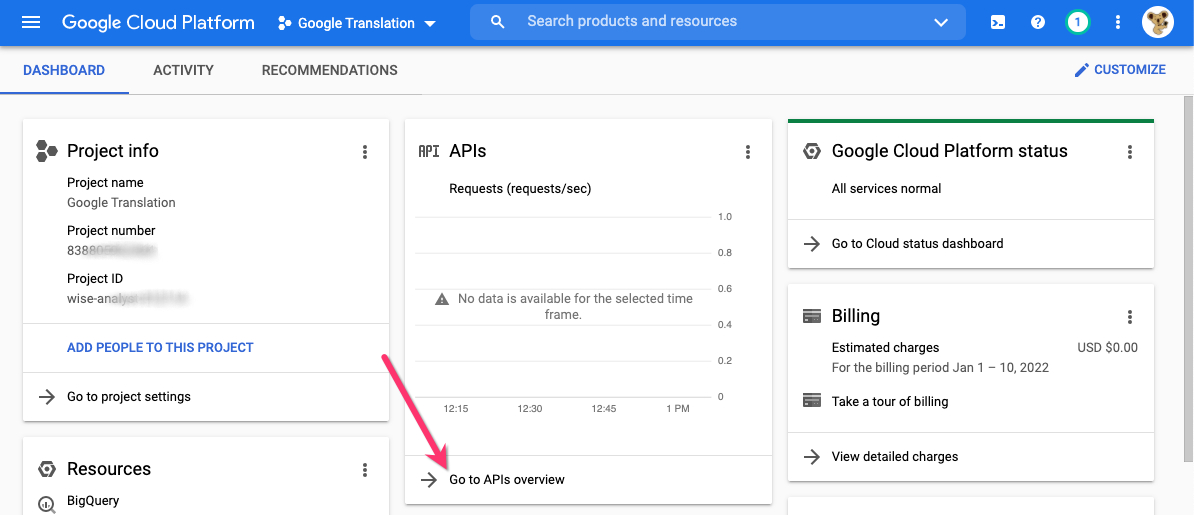Viewport: 1194px width, 515px height.
Task: Open Resources card three-dot menu
Action: 365,470
